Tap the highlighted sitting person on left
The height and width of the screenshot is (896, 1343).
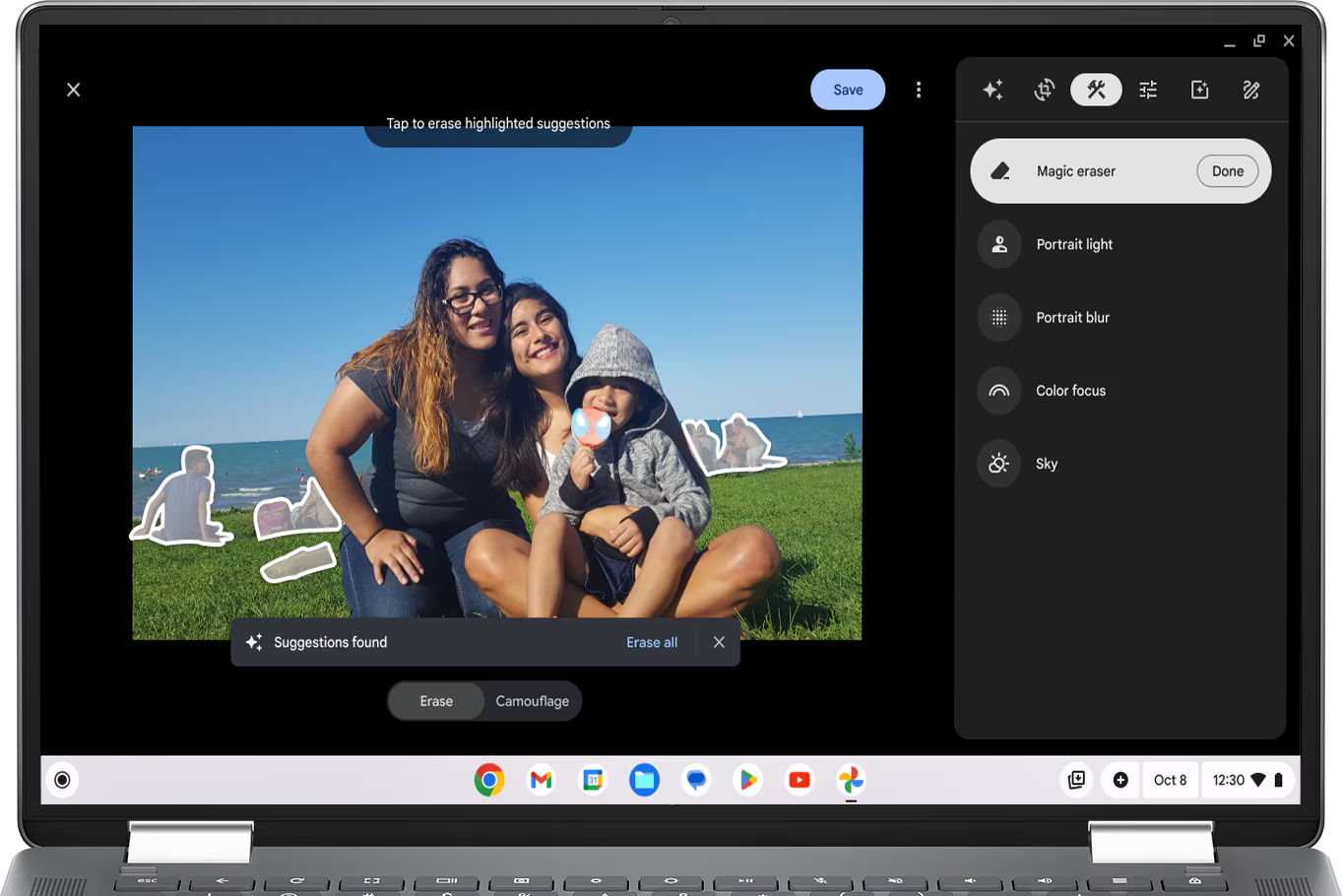tap(184, 500)
